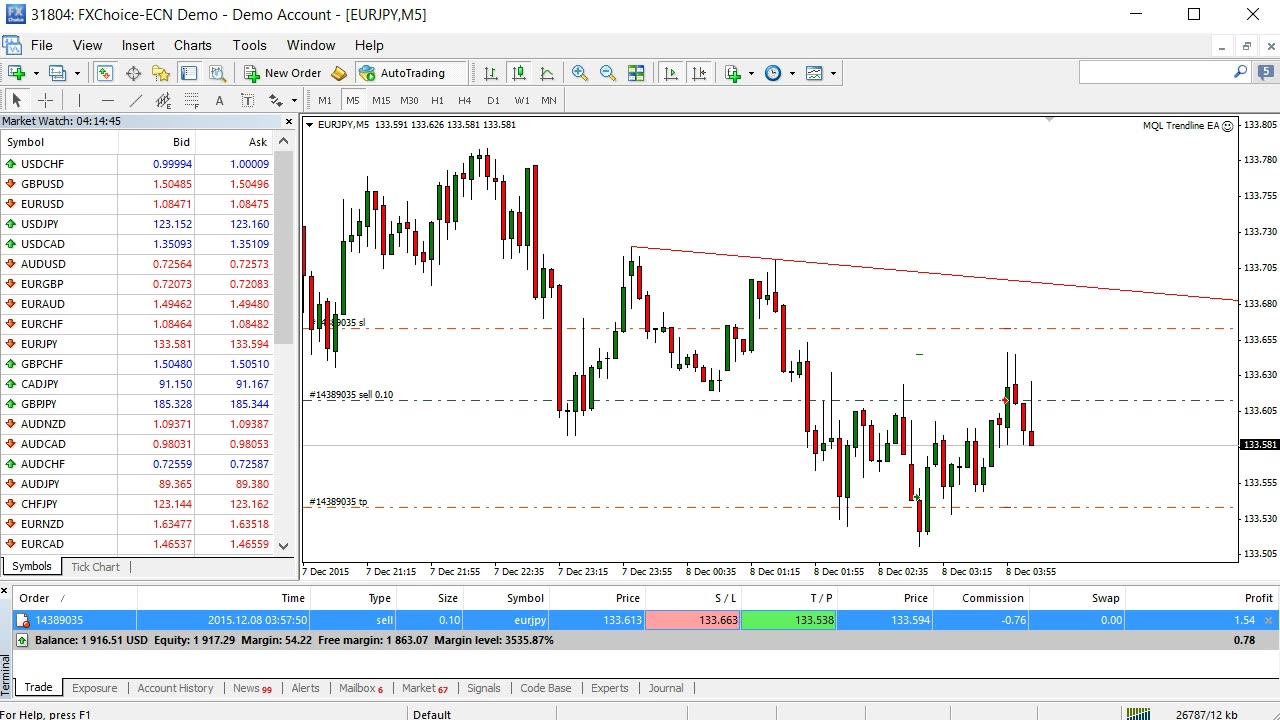1280x720 pixels.
Task: Switch chart to H4 timeframe
Action: click(x=465, y=100)
